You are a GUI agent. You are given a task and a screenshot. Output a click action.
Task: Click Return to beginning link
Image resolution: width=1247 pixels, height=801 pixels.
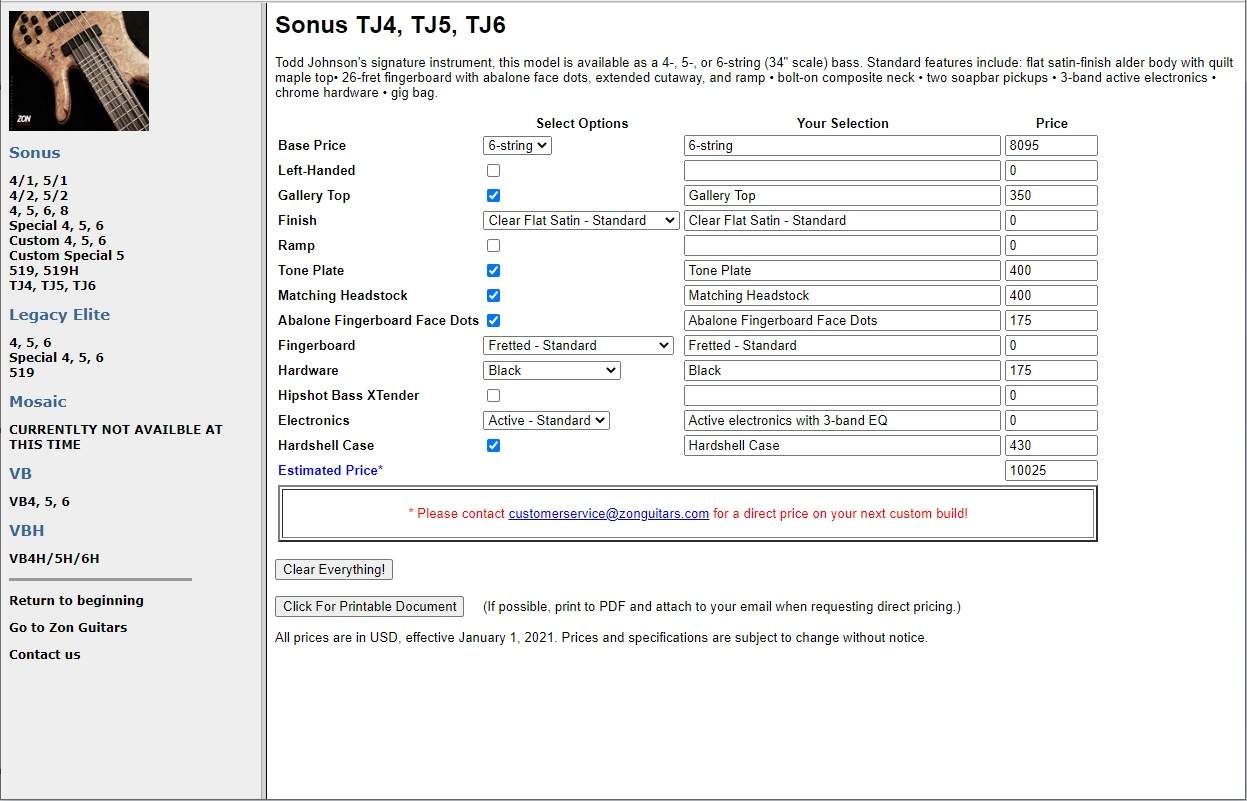[x=77, y=601]
